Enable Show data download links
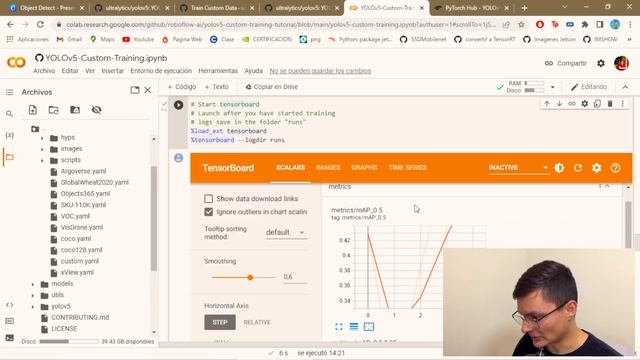 click(209, 199)
